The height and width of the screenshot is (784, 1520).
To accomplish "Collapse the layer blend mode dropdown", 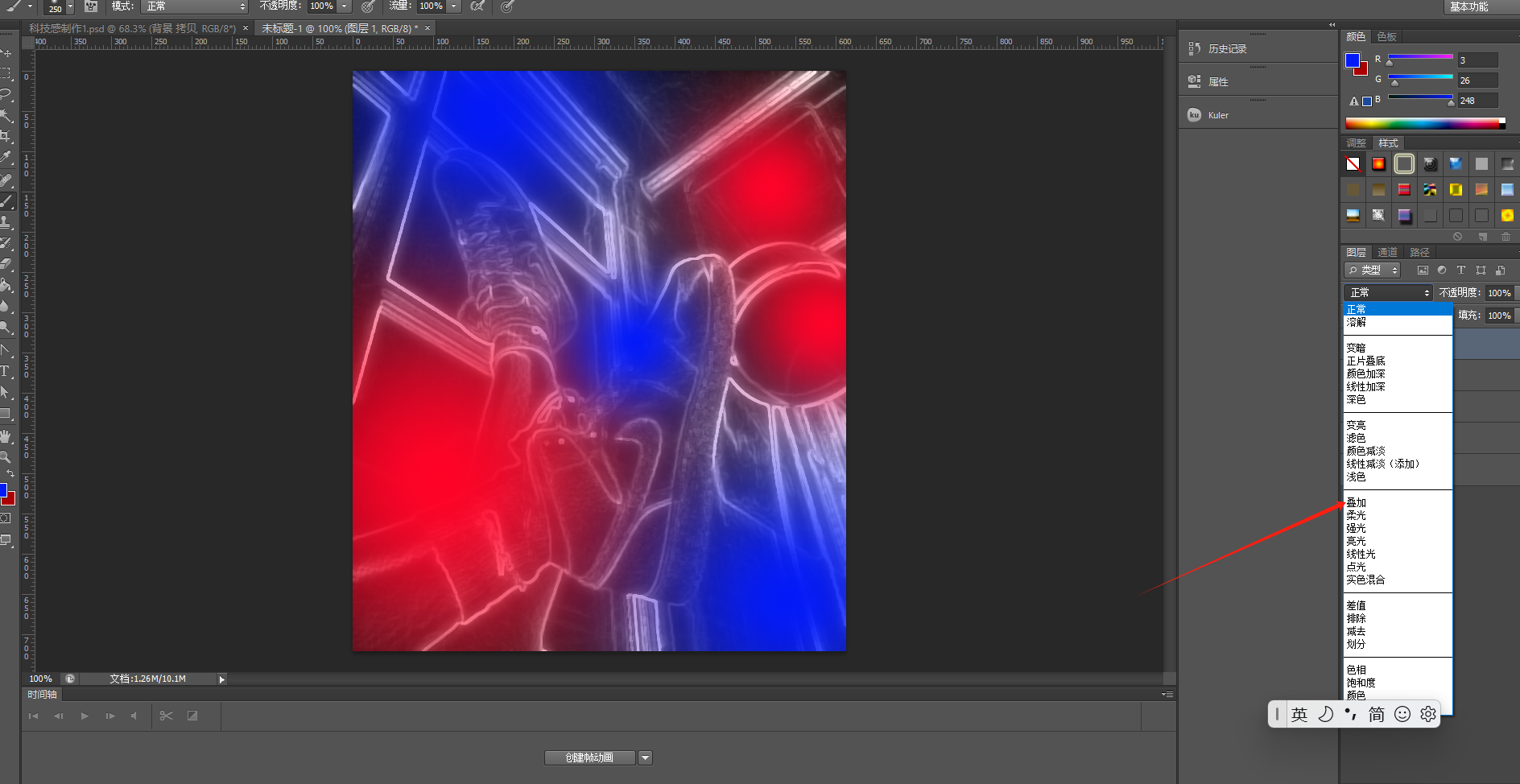I will [1388, 293].
